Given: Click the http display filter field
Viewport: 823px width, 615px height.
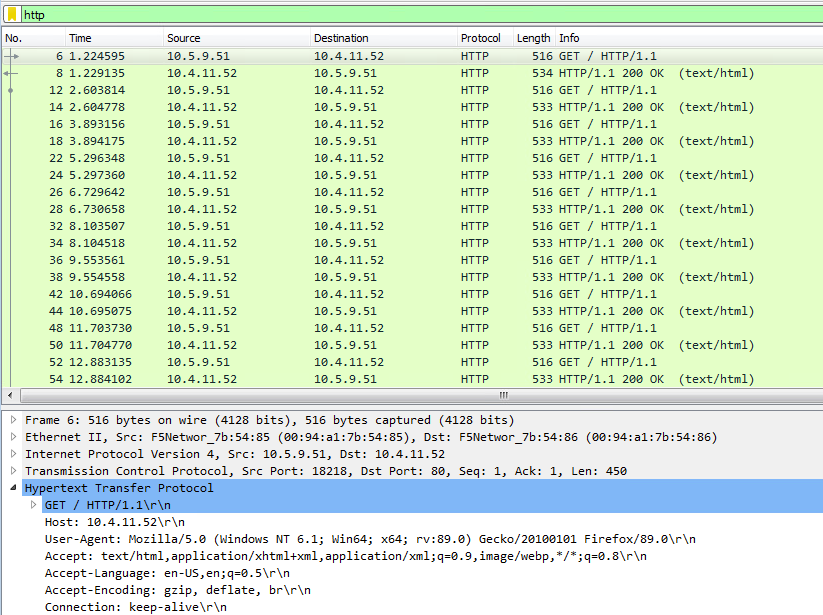Looking at the screenshot, I should (422, 15).
